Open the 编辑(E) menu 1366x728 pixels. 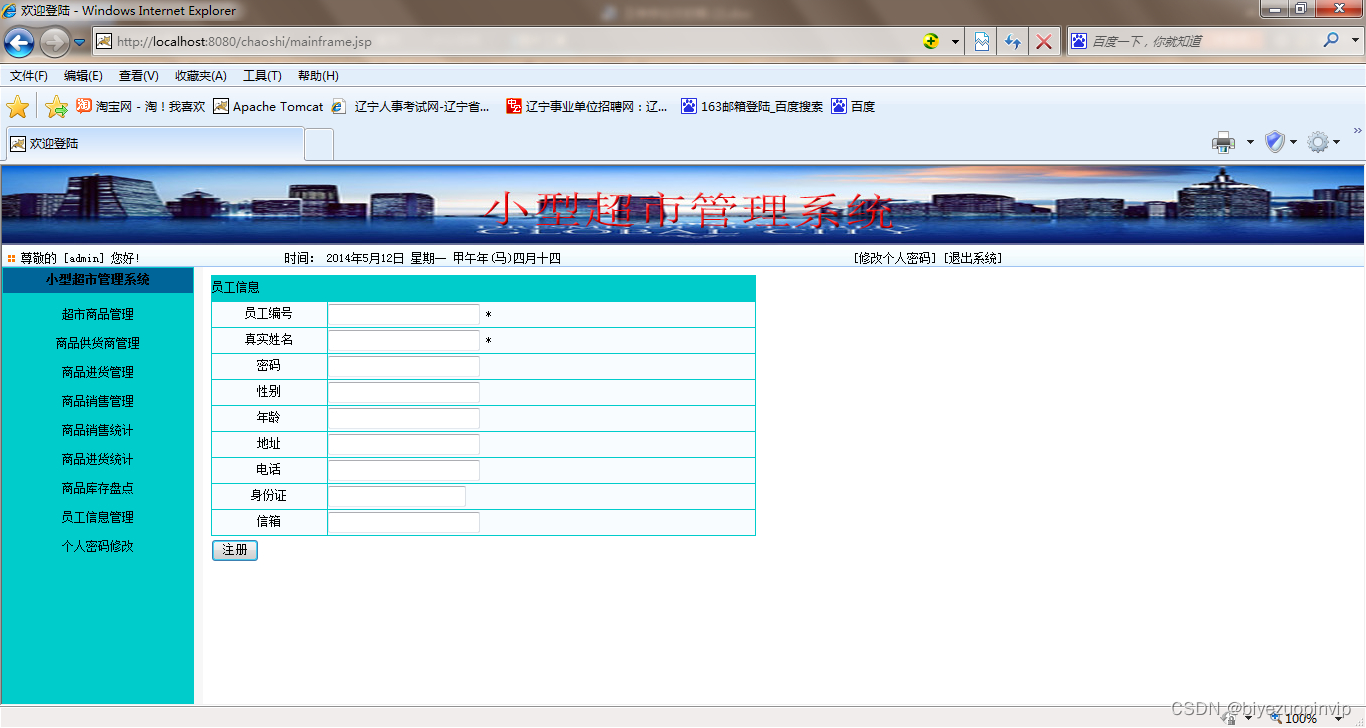83,76
